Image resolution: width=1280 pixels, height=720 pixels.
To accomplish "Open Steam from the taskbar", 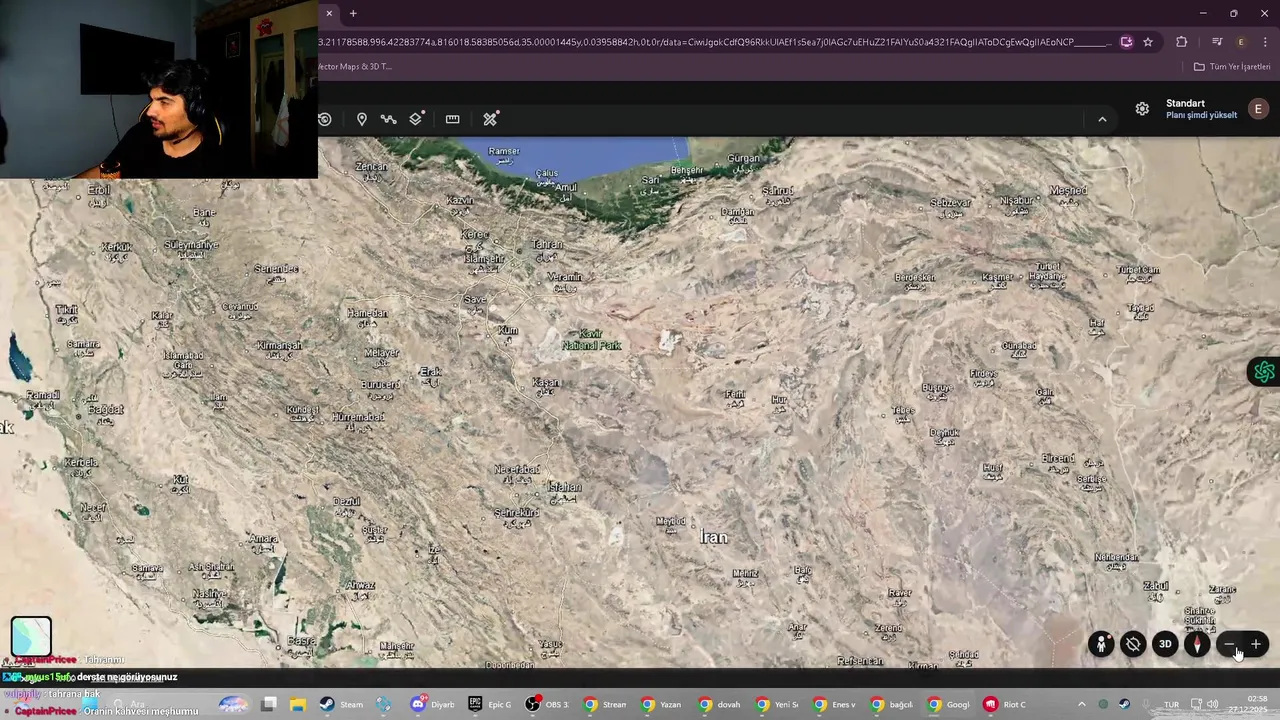I will 340,704.
